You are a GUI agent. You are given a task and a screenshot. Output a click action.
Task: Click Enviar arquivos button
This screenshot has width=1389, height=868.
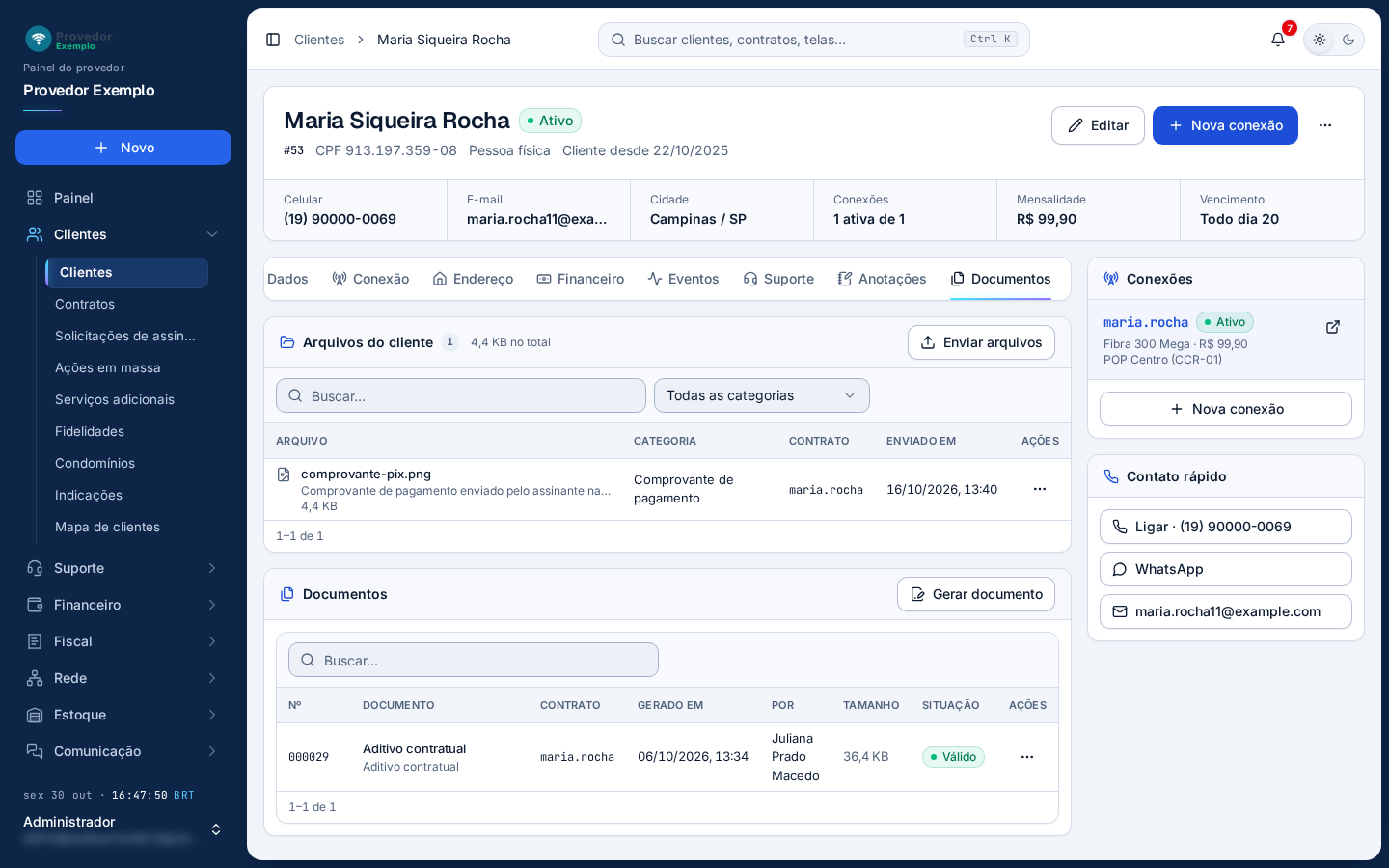[x=981, y=342]
